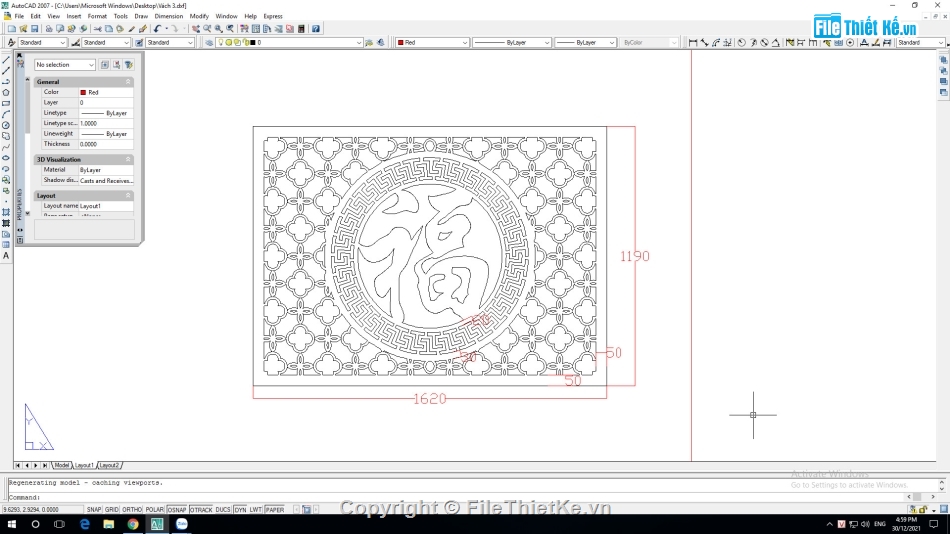Open the No selection dropdown

pos(65,64)
